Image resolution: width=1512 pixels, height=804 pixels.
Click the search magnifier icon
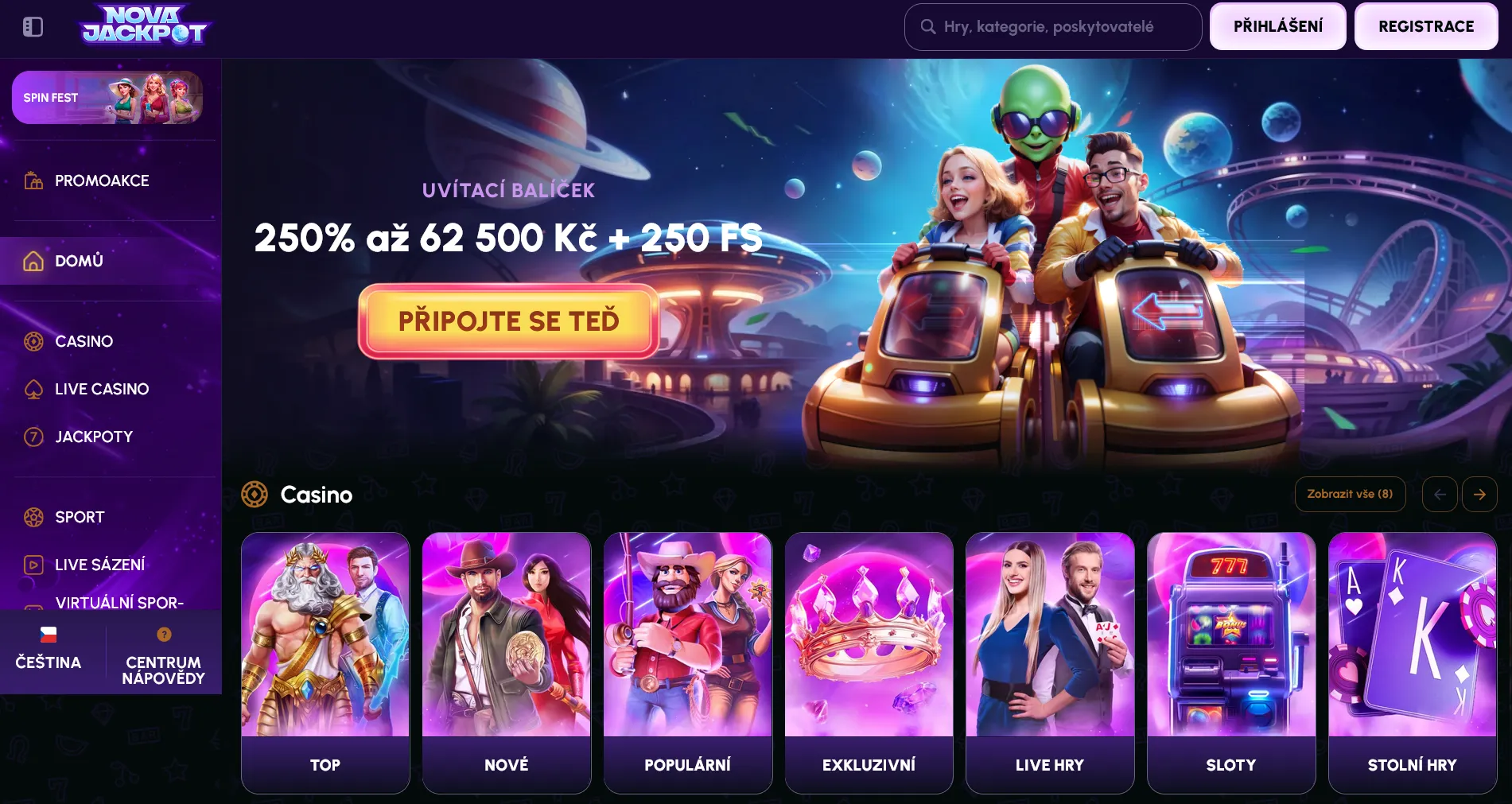tap(927, 26)
